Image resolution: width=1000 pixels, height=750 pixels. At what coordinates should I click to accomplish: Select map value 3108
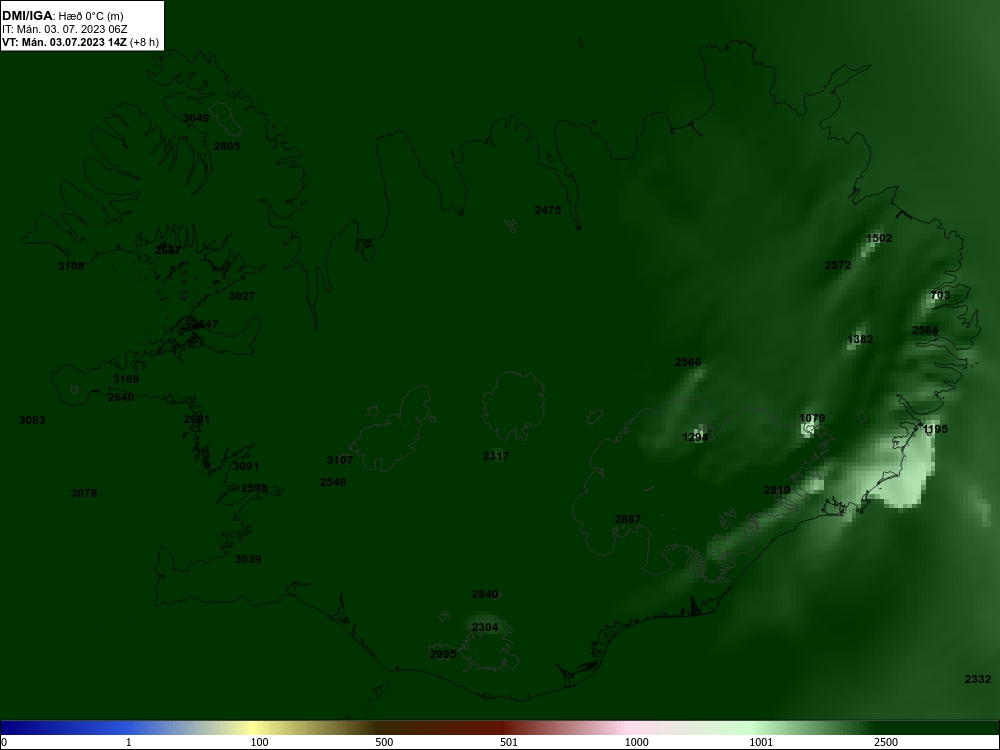[71, 266]
